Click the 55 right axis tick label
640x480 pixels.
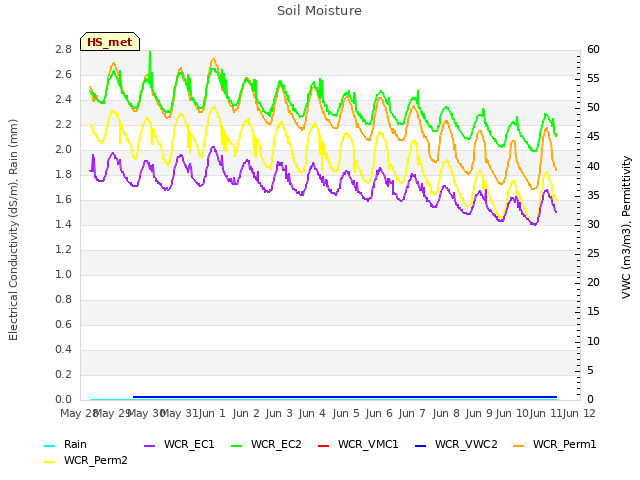[593, 78]
